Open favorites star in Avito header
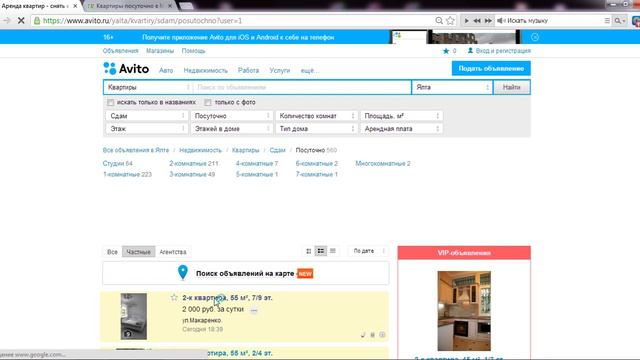Image resolution: width=640 pixels, height=360 pixels. pyautogui.click(x=446, y=51)
